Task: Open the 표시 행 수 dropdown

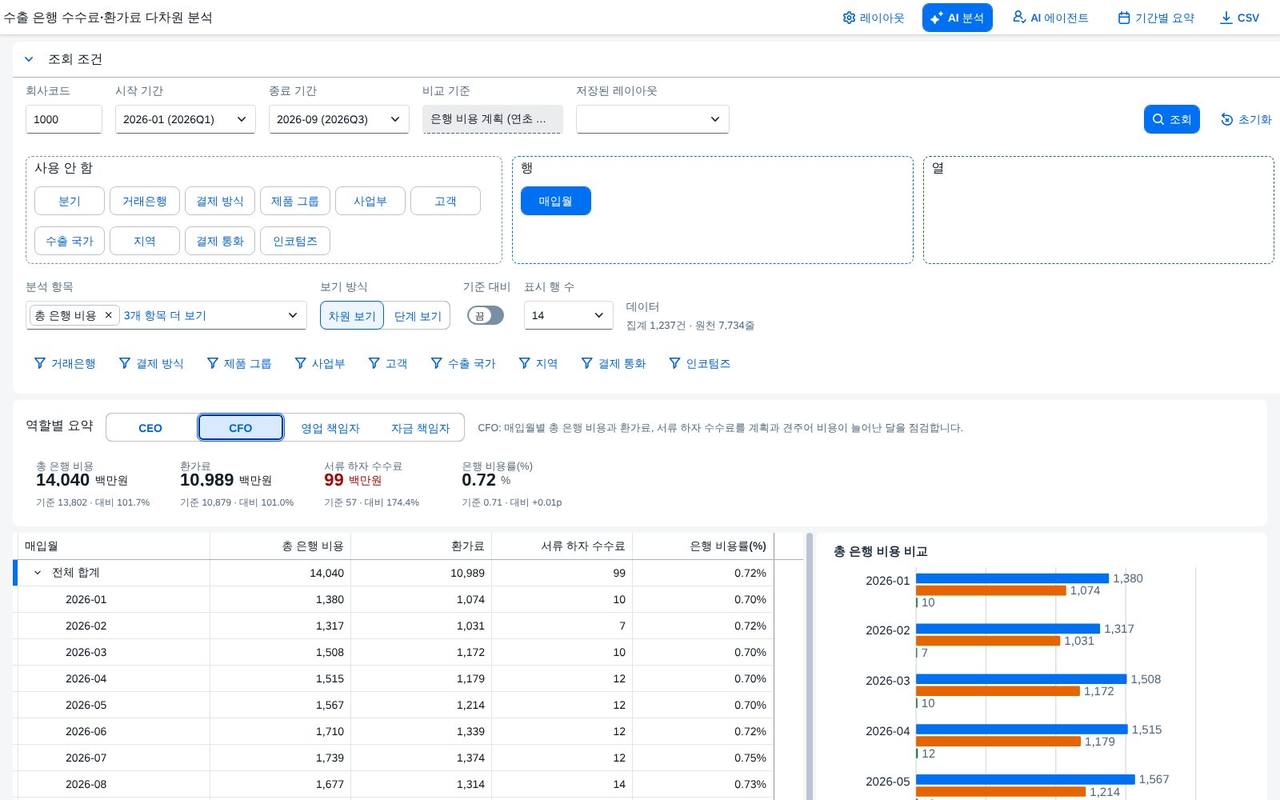Action: click(x=568, y=315)
